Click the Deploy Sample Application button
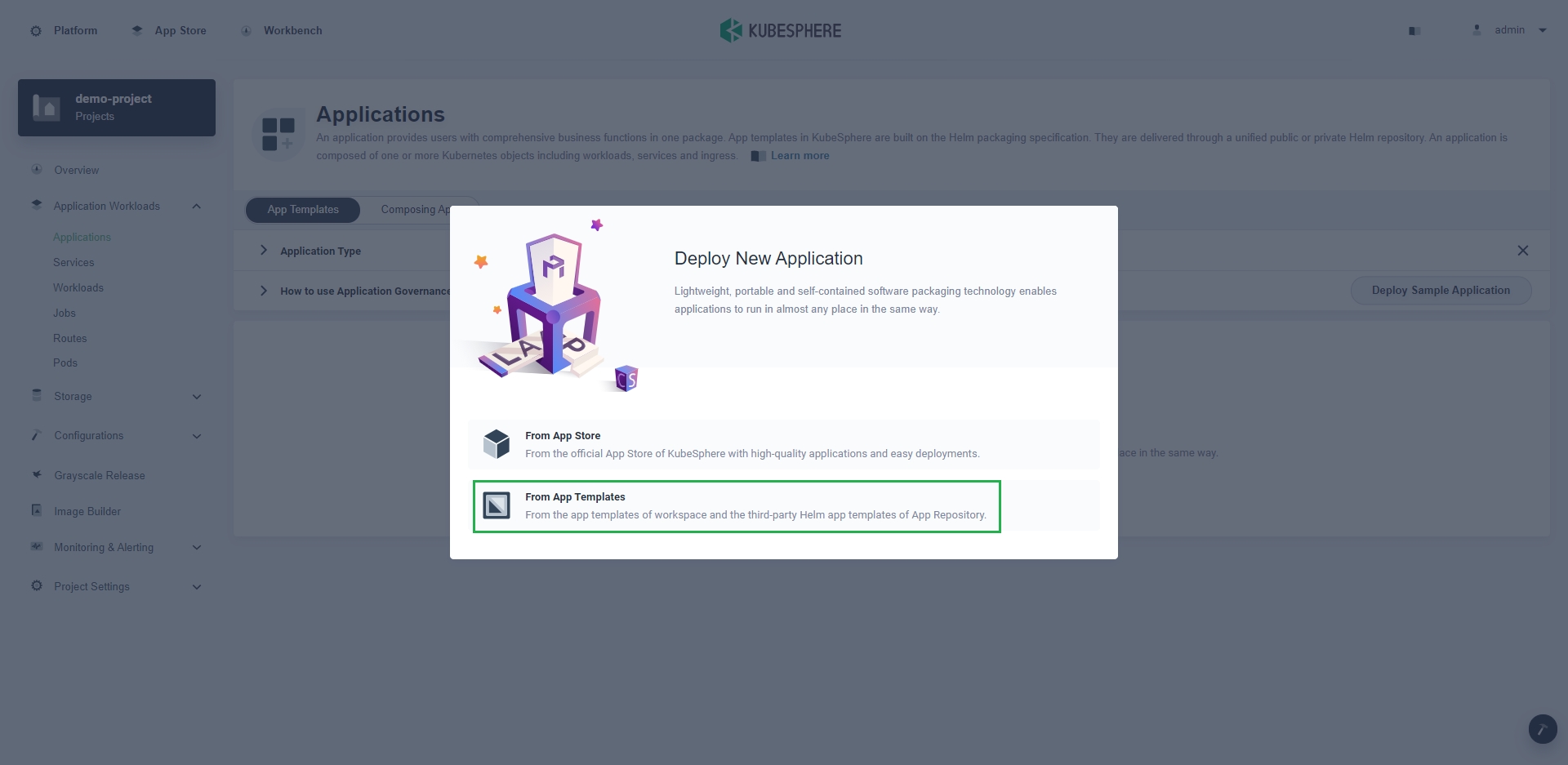Viewport: 1568px width, 765px height. coord(1441,290)
